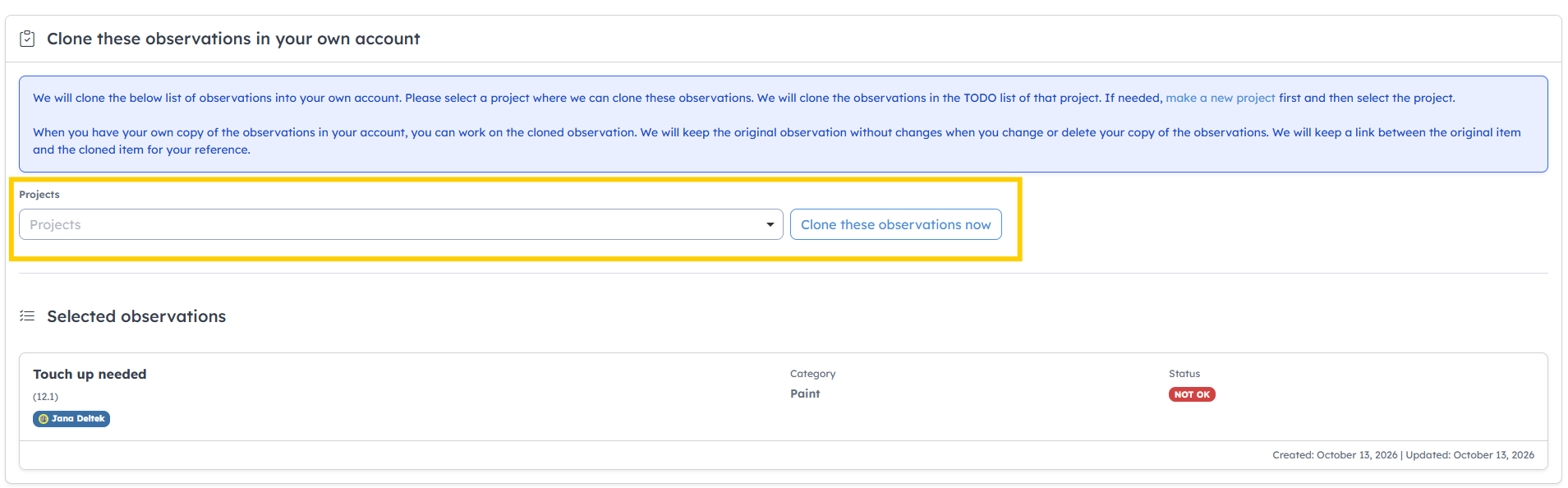1568x488 pixels.
Task: Click the observation number 12.1
Action: point(45,397)
